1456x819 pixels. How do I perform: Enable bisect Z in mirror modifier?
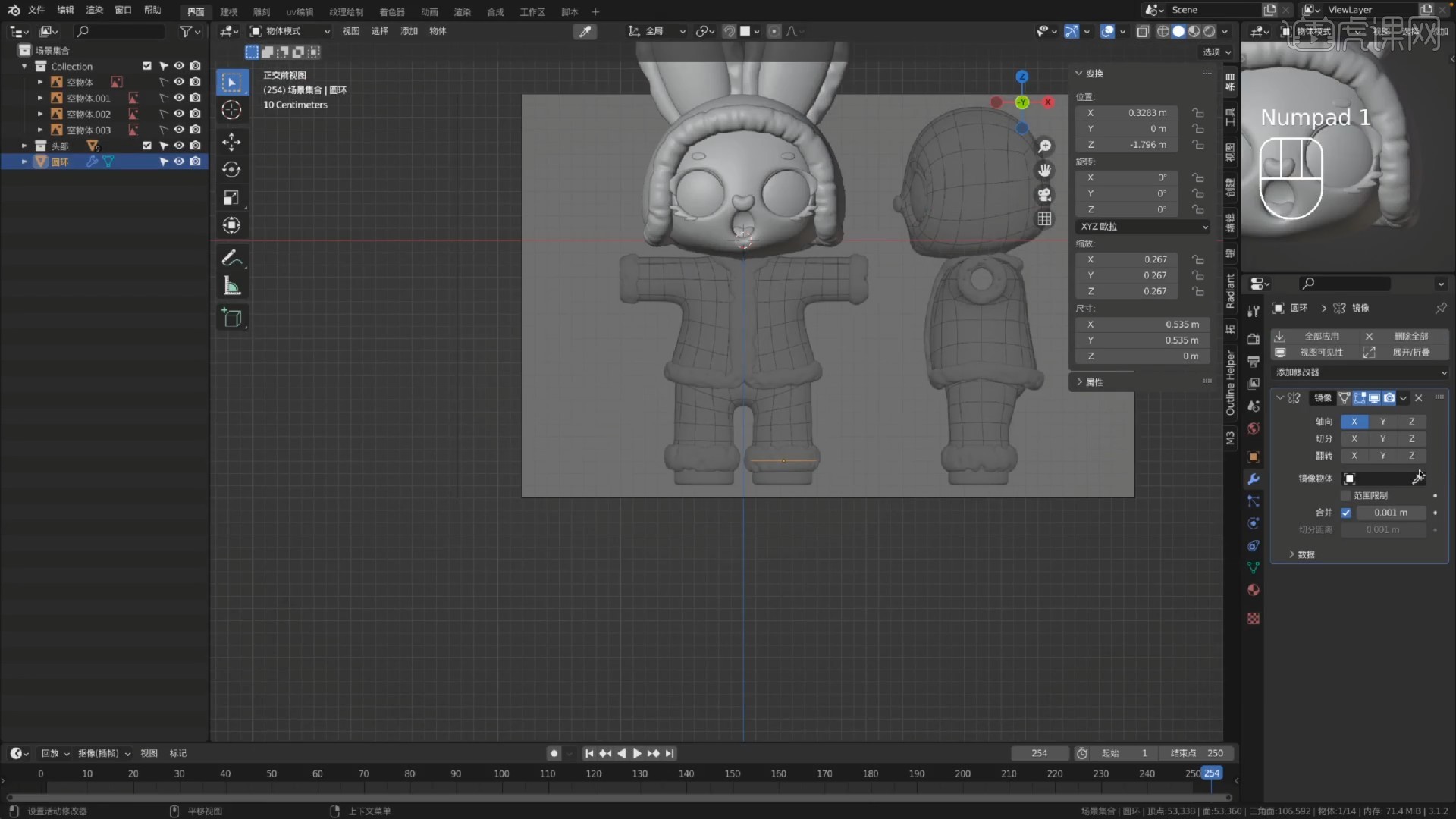tap(1411, 439)
